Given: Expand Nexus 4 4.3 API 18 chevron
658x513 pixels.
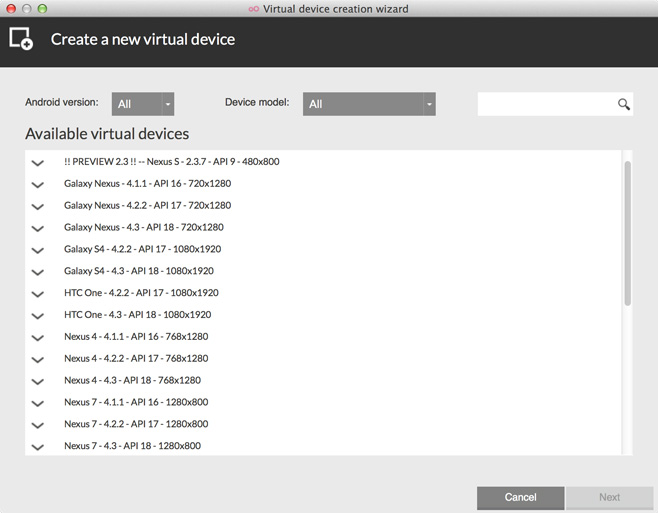Looking at the screenshot, I should pos(38,381).
